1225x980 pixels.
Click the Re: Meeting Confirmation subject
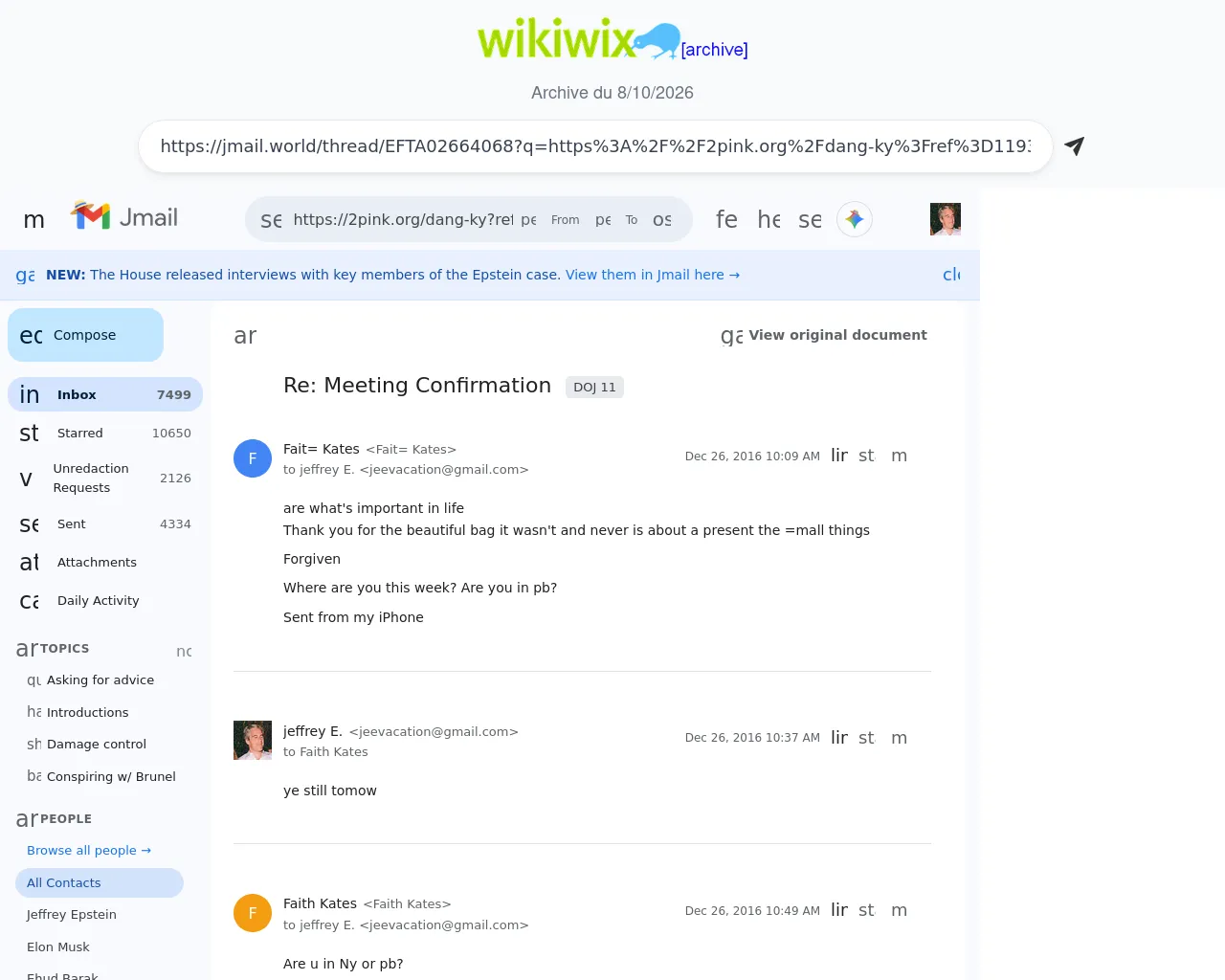click(x=417, y=385)
